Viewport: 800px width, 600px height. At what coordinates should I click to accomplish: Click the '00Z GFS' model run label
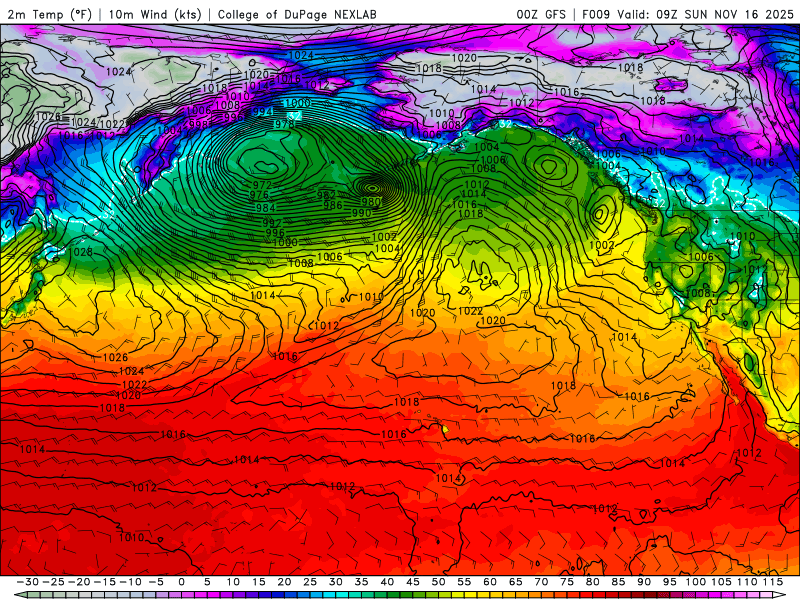pyautogui.click(x=541, y=14)
